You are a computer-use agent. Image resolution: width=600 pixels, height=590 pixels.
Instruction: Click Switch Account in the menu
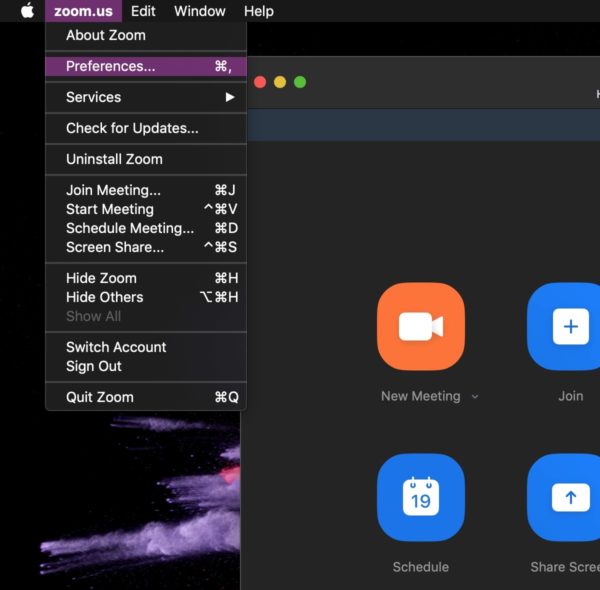click(116, 347)
